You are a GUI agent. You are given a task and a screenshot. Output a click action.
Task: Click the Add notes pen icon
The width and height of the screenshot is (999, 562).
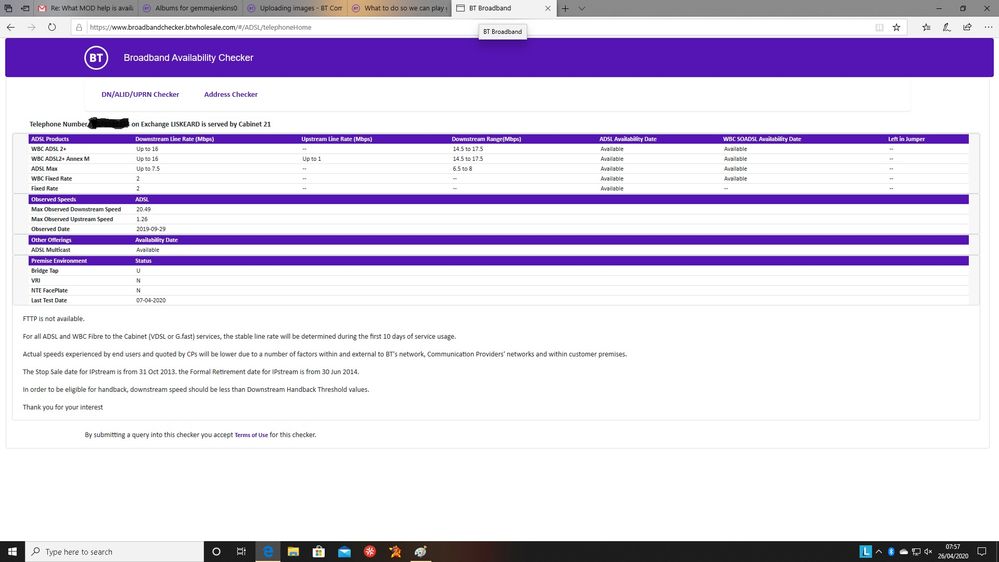[947, 27]
